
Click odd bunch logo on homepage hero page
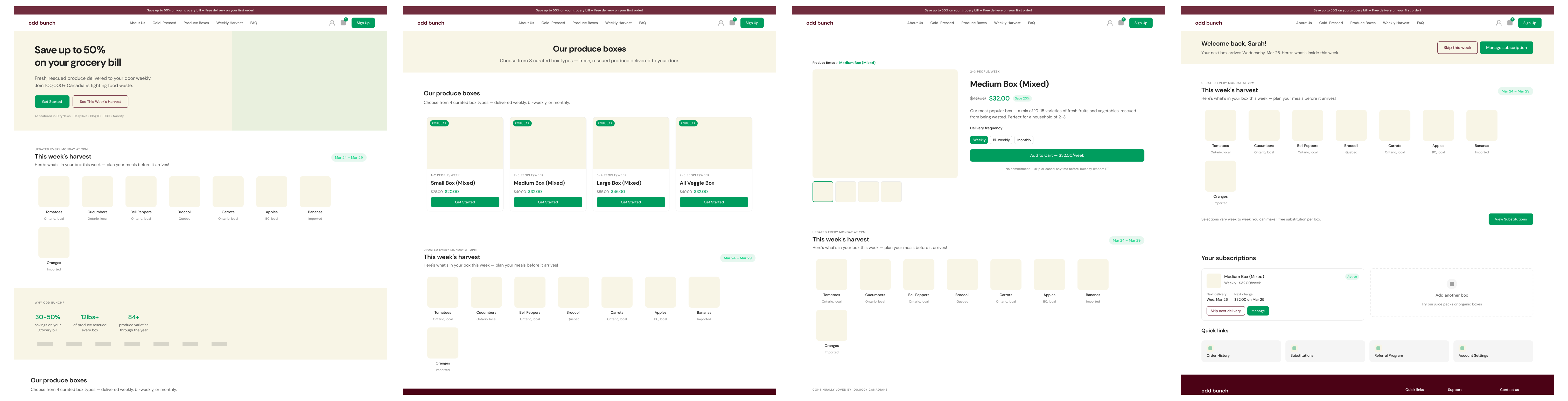pyautogui.click(x=42, y=23)
